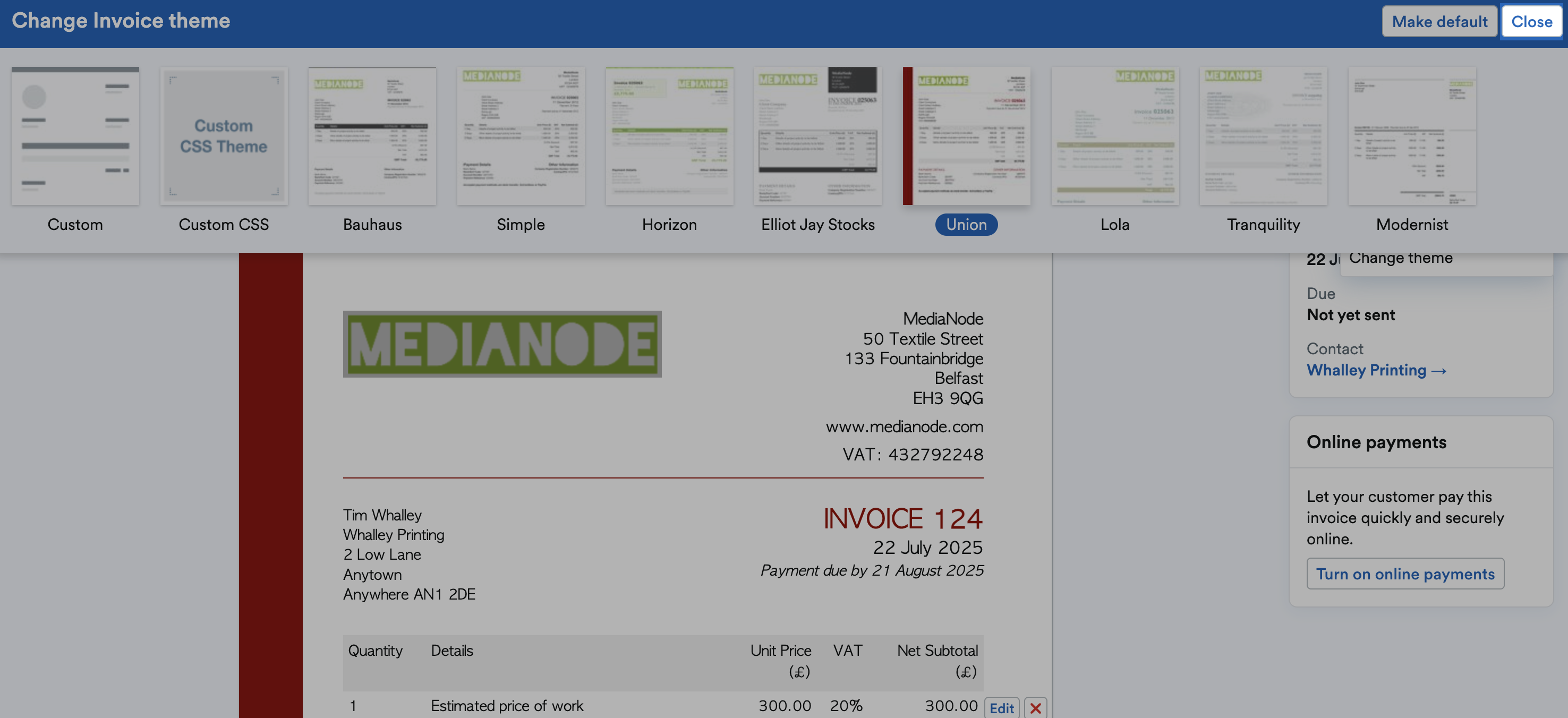Choose the Horizon theme preview

click(x=669, y=136)
